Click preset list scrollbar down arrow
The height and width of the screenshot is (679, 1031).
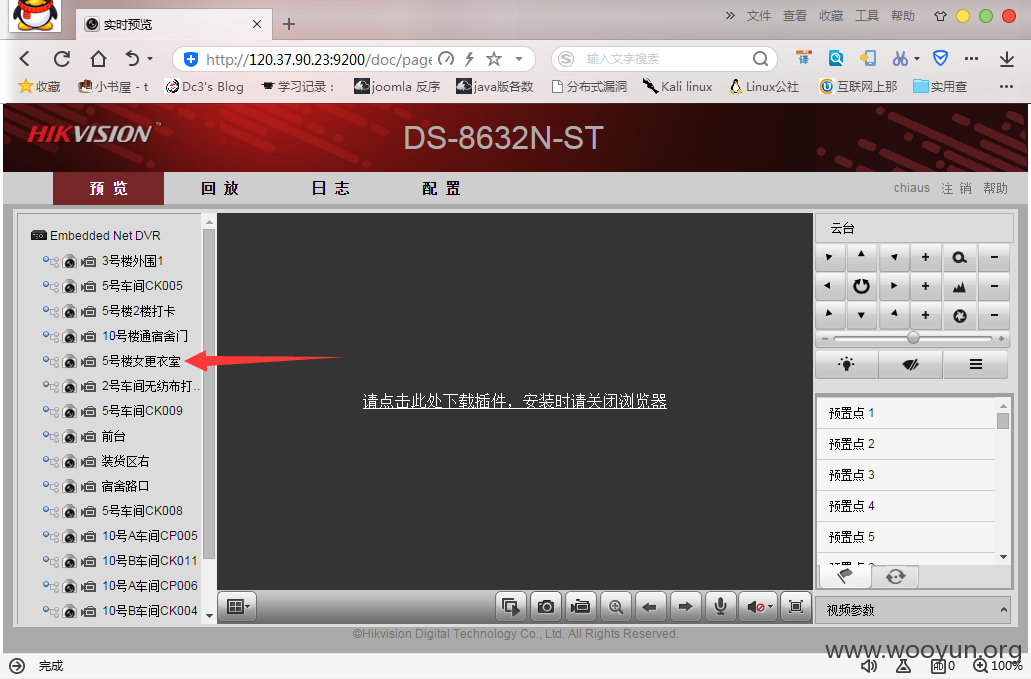1003,557
